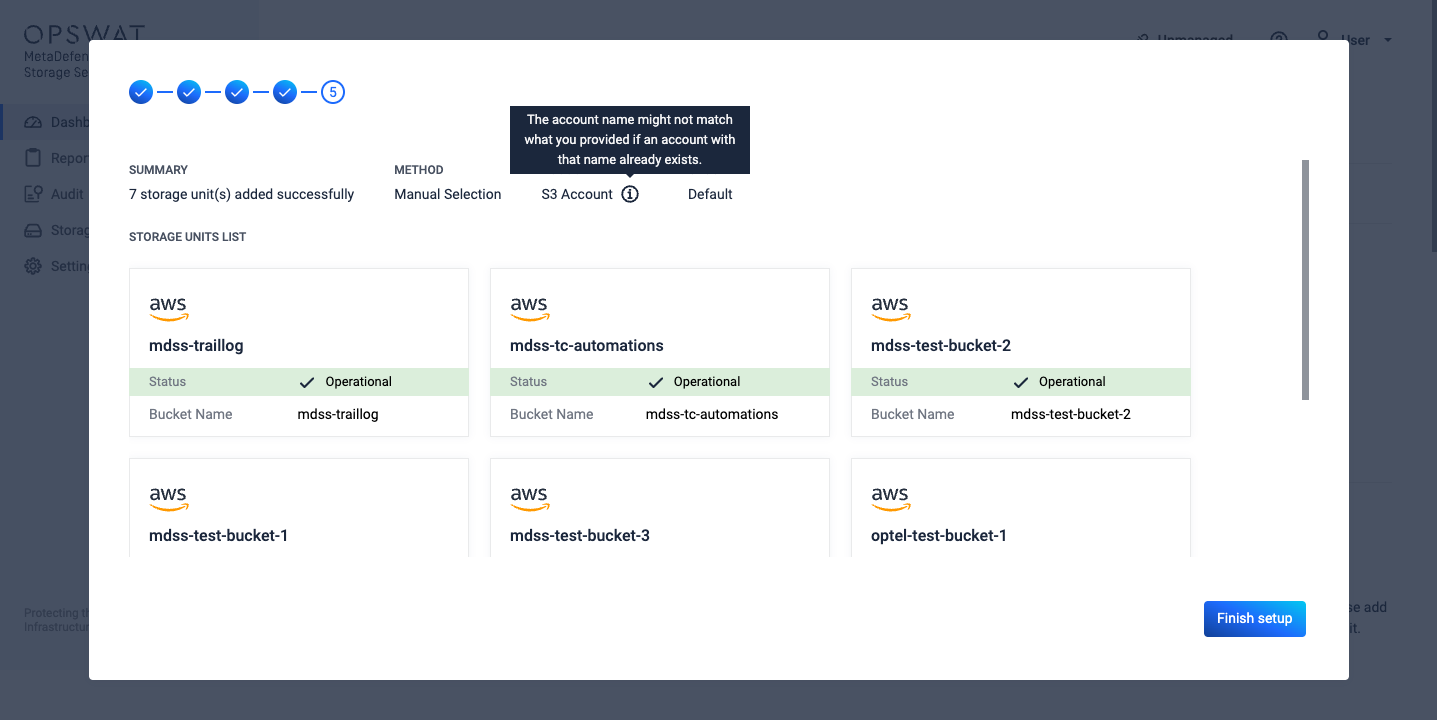Click the AWS logo on mdss-traillog card
Screen dimensions: 1437x720
point(169,309)
